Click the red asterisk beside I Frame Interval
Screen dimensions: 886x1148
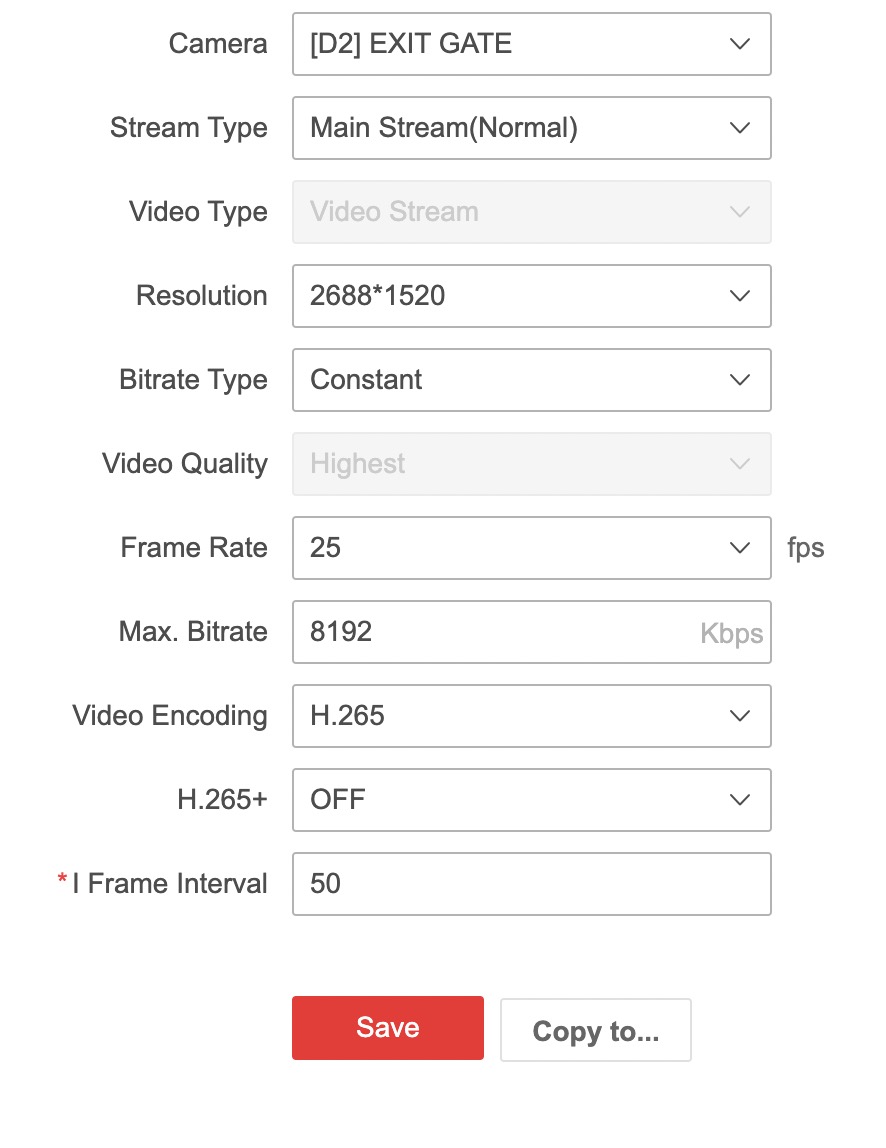tap(62, 880)
